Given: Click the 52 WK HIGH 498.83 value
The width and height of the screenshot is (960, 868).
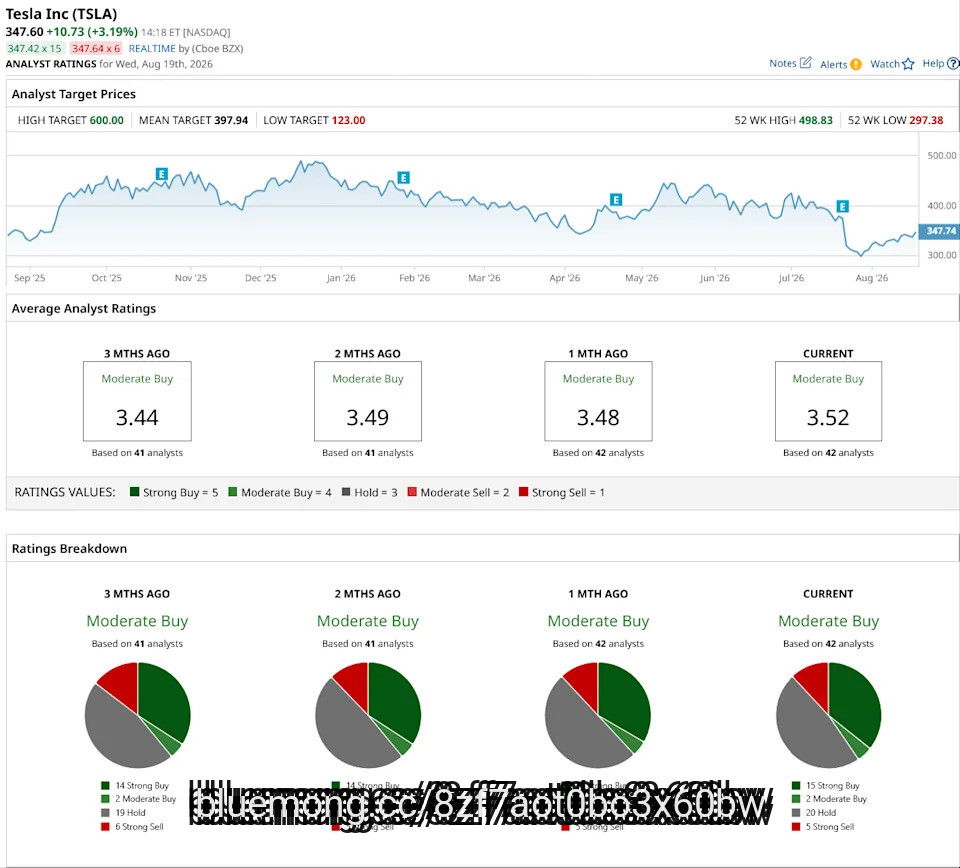Looking at the screenshot, I should (x=816, y=120).
